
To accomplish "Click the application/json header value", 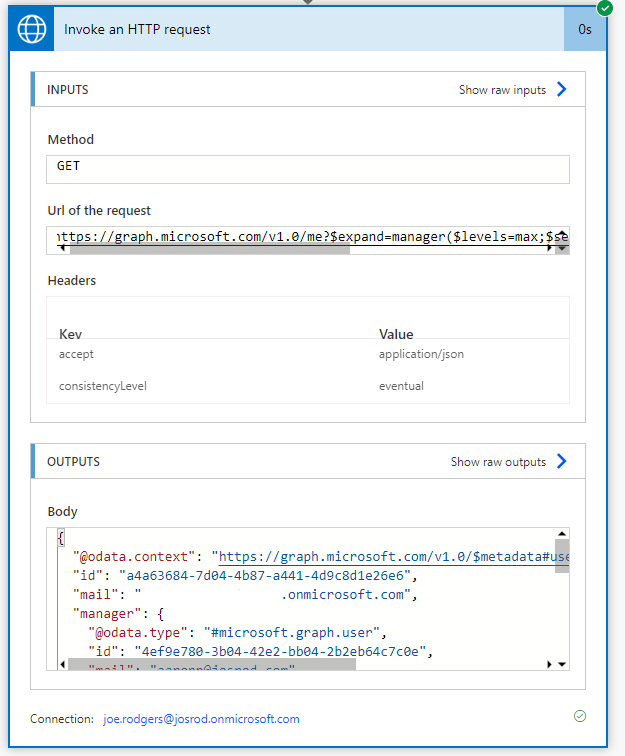I will pos(421,354).
